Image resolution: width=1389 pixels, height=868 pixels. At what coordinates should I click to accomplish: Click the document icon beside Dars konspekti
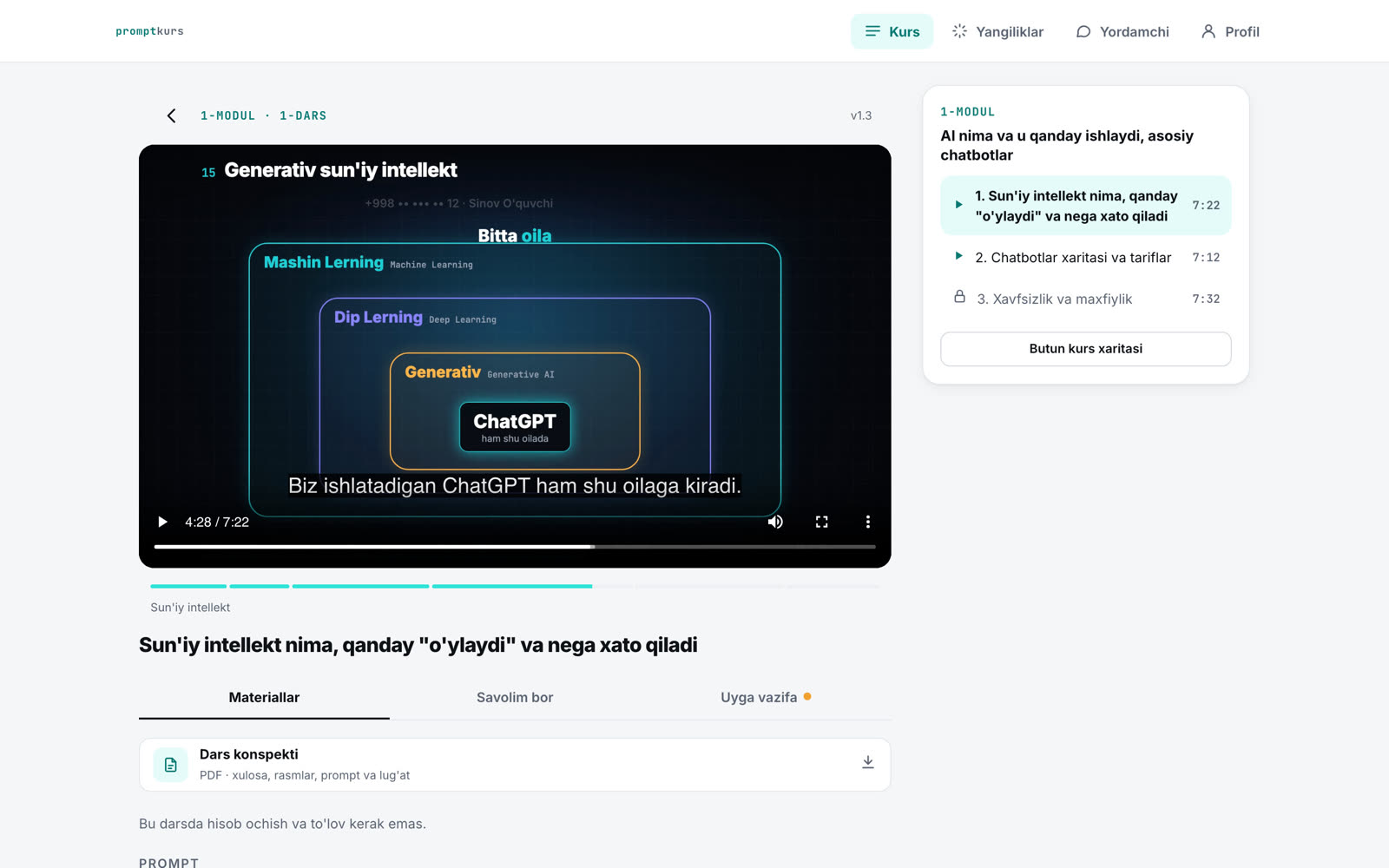[x=170, y=765]
